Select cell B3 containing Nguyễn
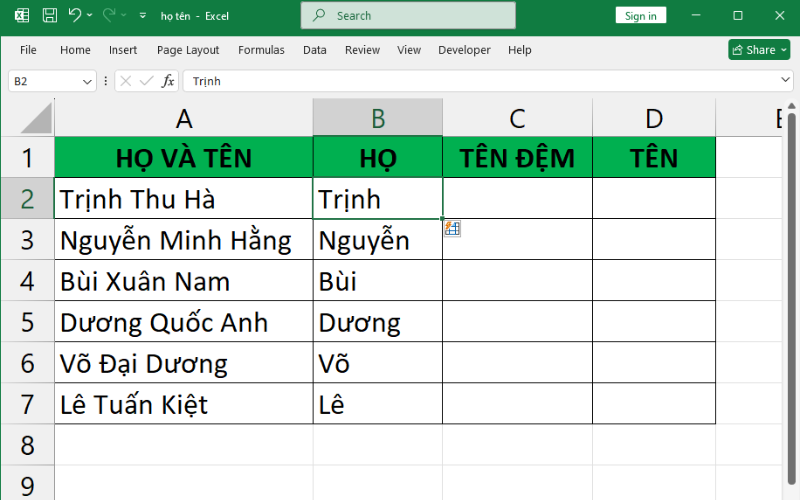This screenshot has height=500, width=800. click(x=378, y=240)
